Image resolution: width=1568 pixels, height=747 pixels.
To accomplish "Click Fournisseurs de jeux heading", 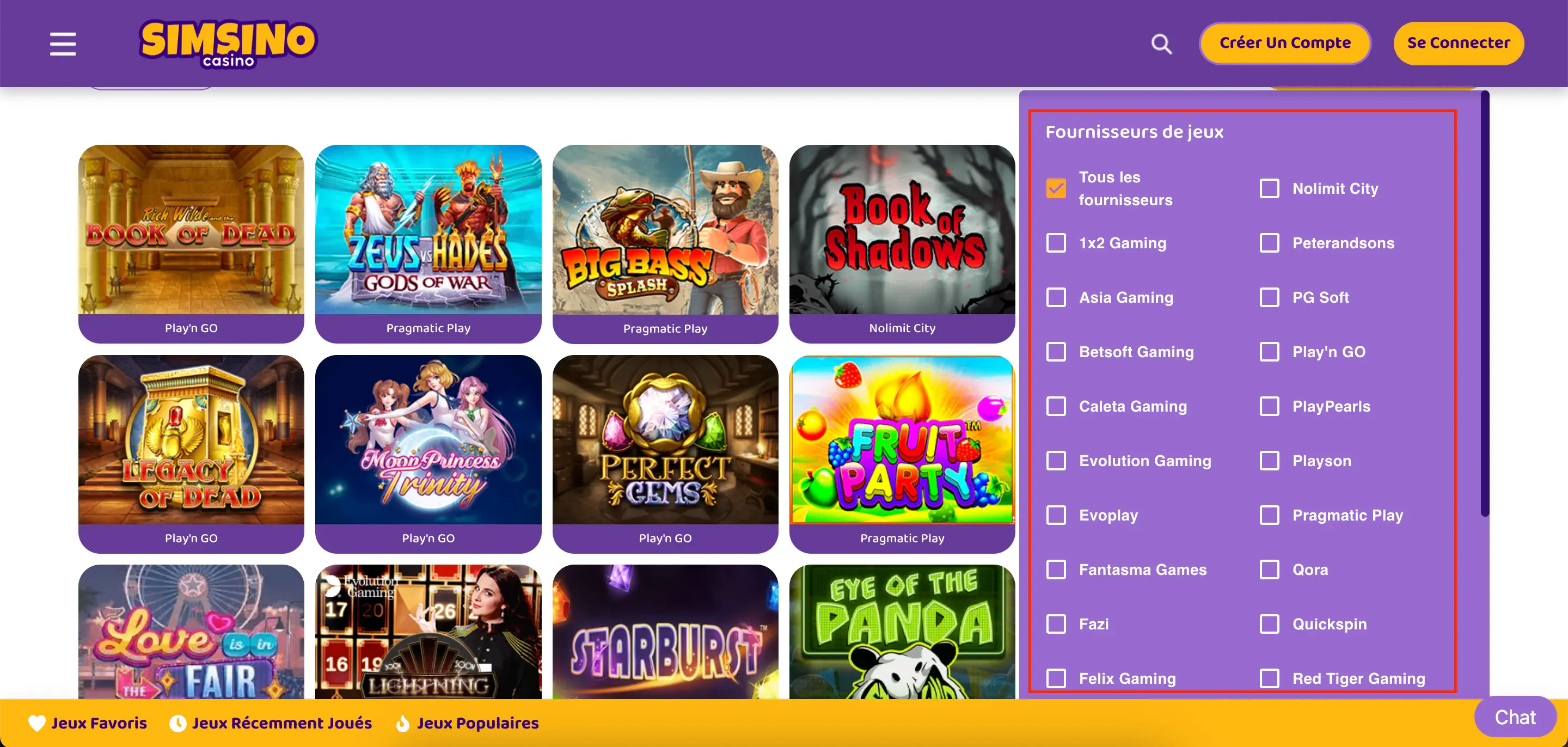I will click(1134, 132).
